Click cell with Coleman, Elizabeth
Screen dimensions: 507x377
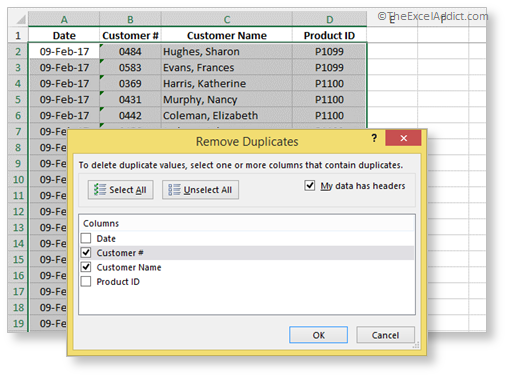[227, 115]
